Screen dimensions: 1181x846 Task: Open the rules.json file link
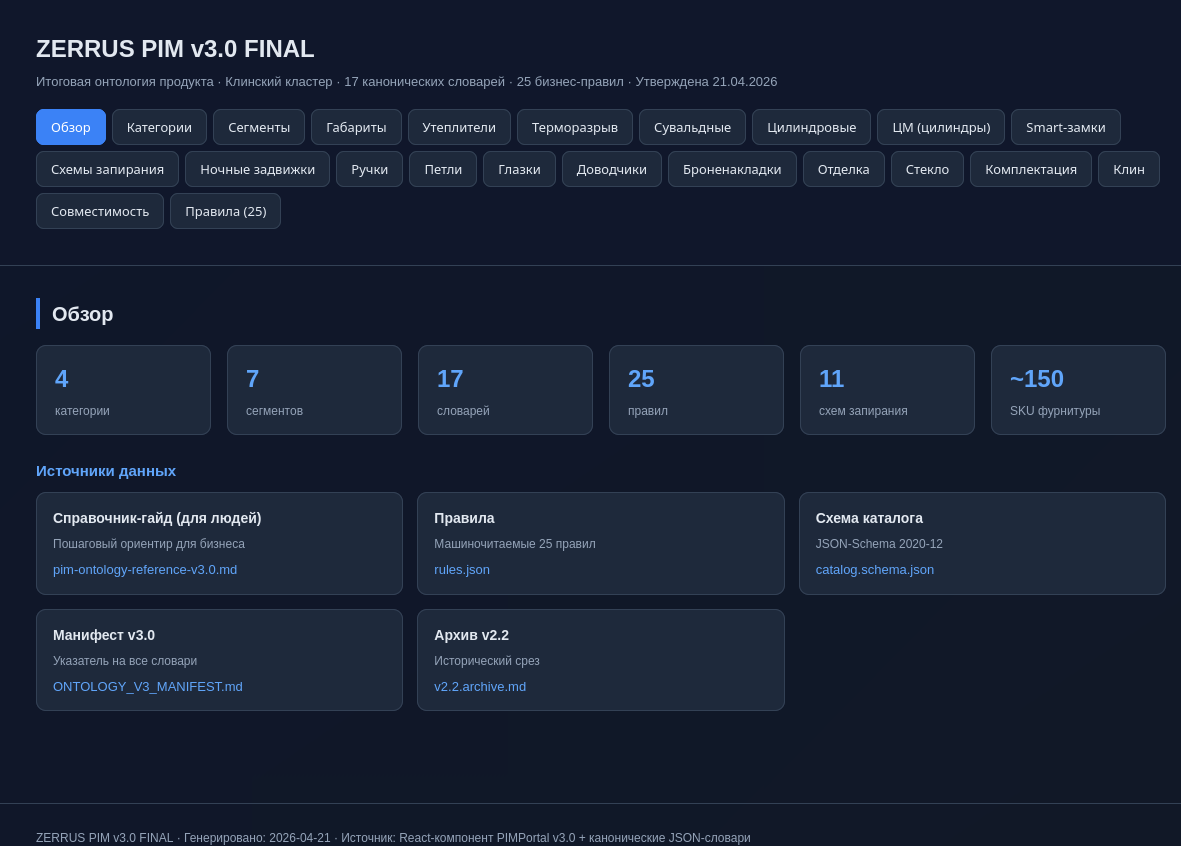point(462,570)
